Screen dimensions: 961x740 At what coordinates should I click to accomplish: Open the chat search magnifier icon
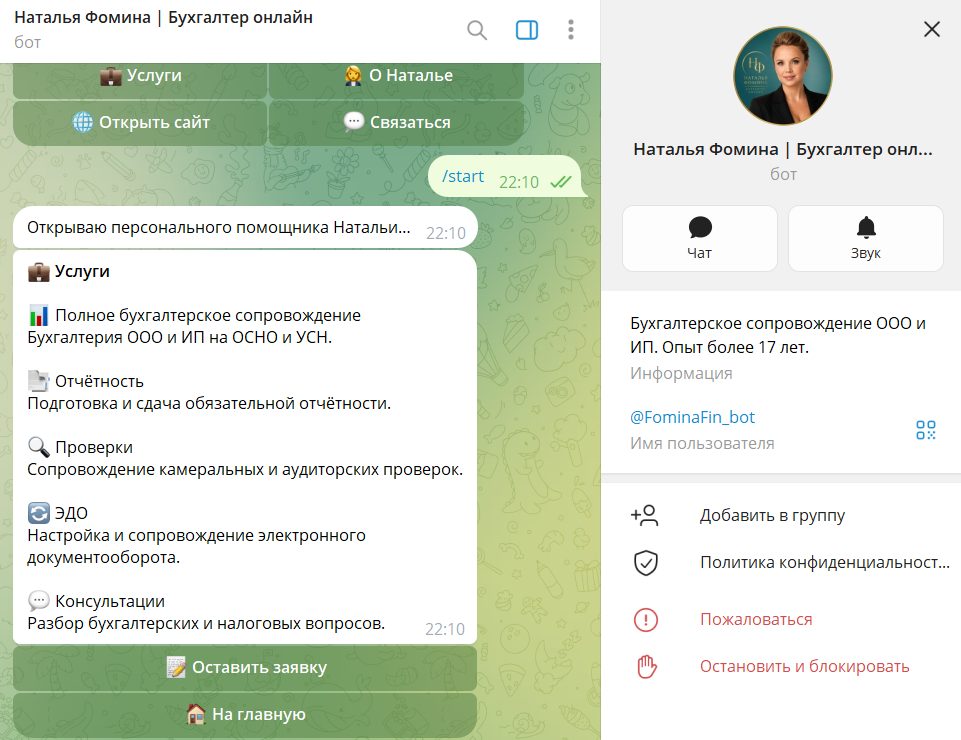(x=476, y=29)
